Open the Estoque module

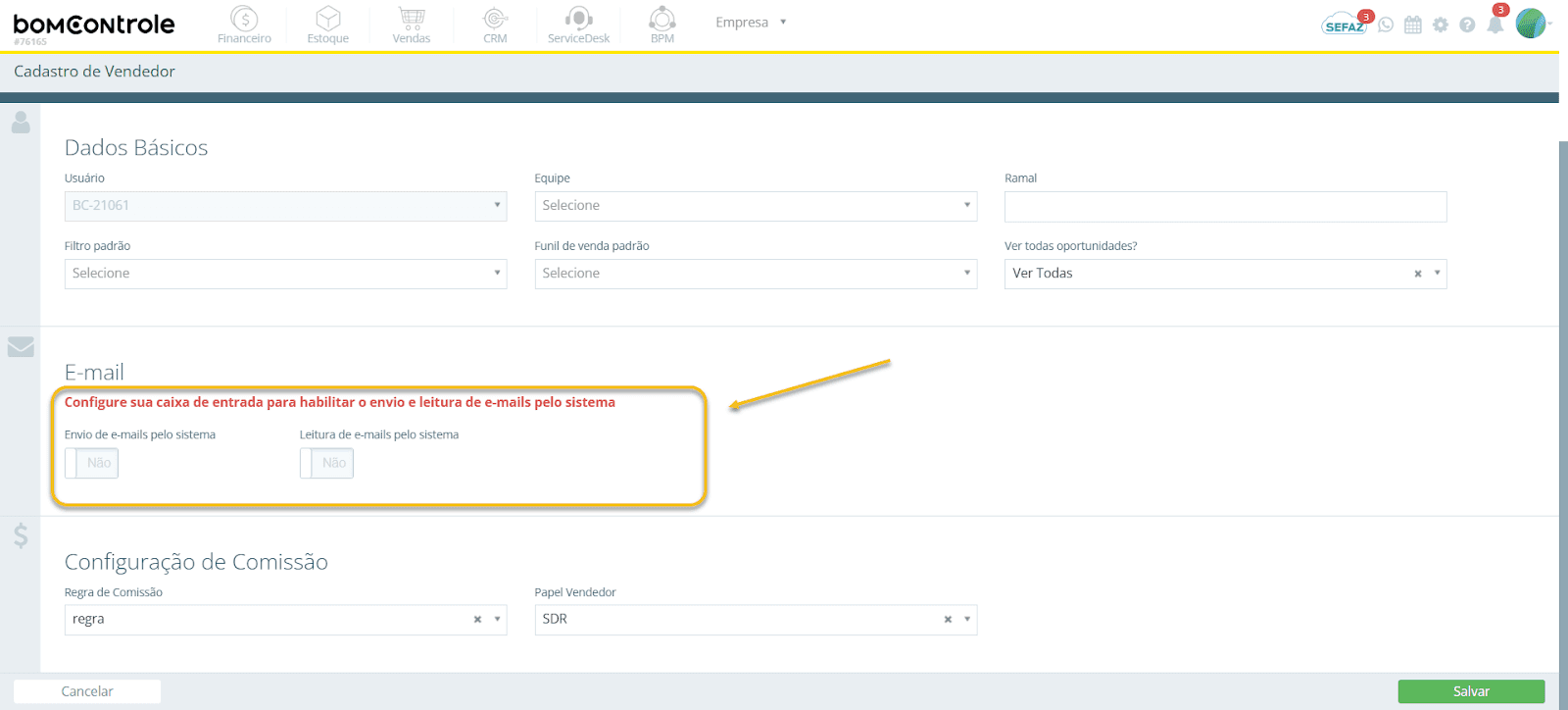pyautogui.click(x=327, y=25)
